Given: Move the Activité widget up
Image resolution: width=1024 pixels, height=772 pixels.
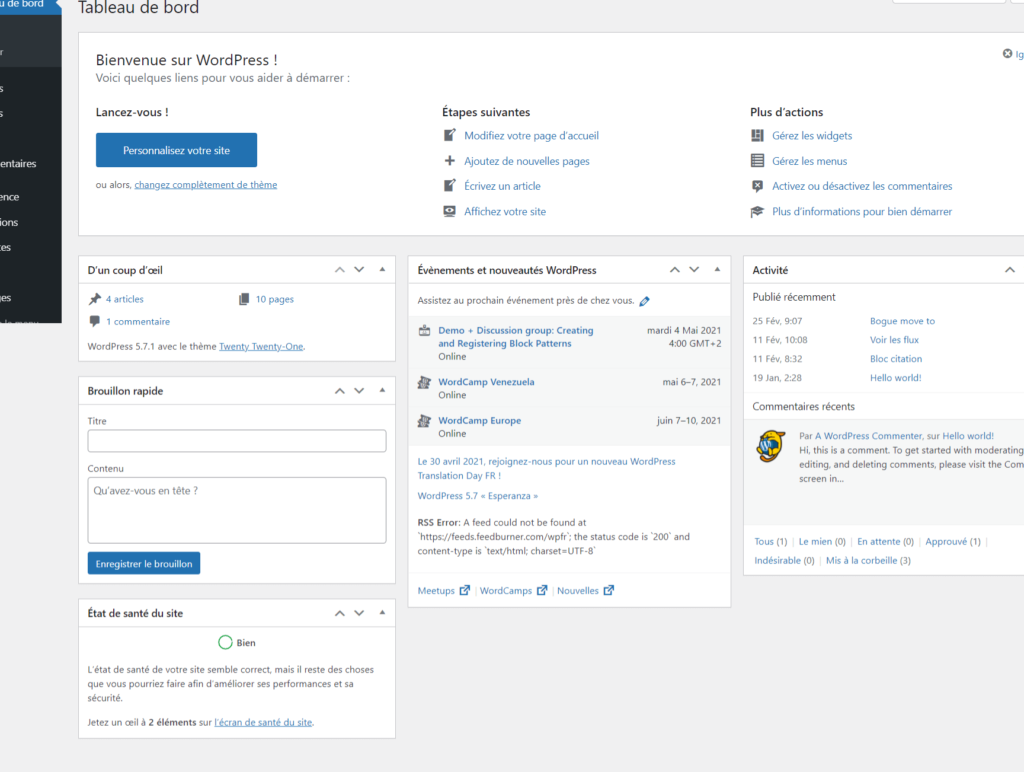Looking at the screenshot, I should (1010, 270).
